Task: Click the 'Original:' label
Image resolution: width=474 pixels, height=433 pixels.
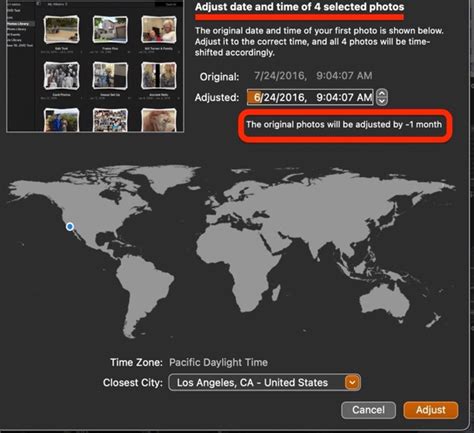Action: click(219, 77)
